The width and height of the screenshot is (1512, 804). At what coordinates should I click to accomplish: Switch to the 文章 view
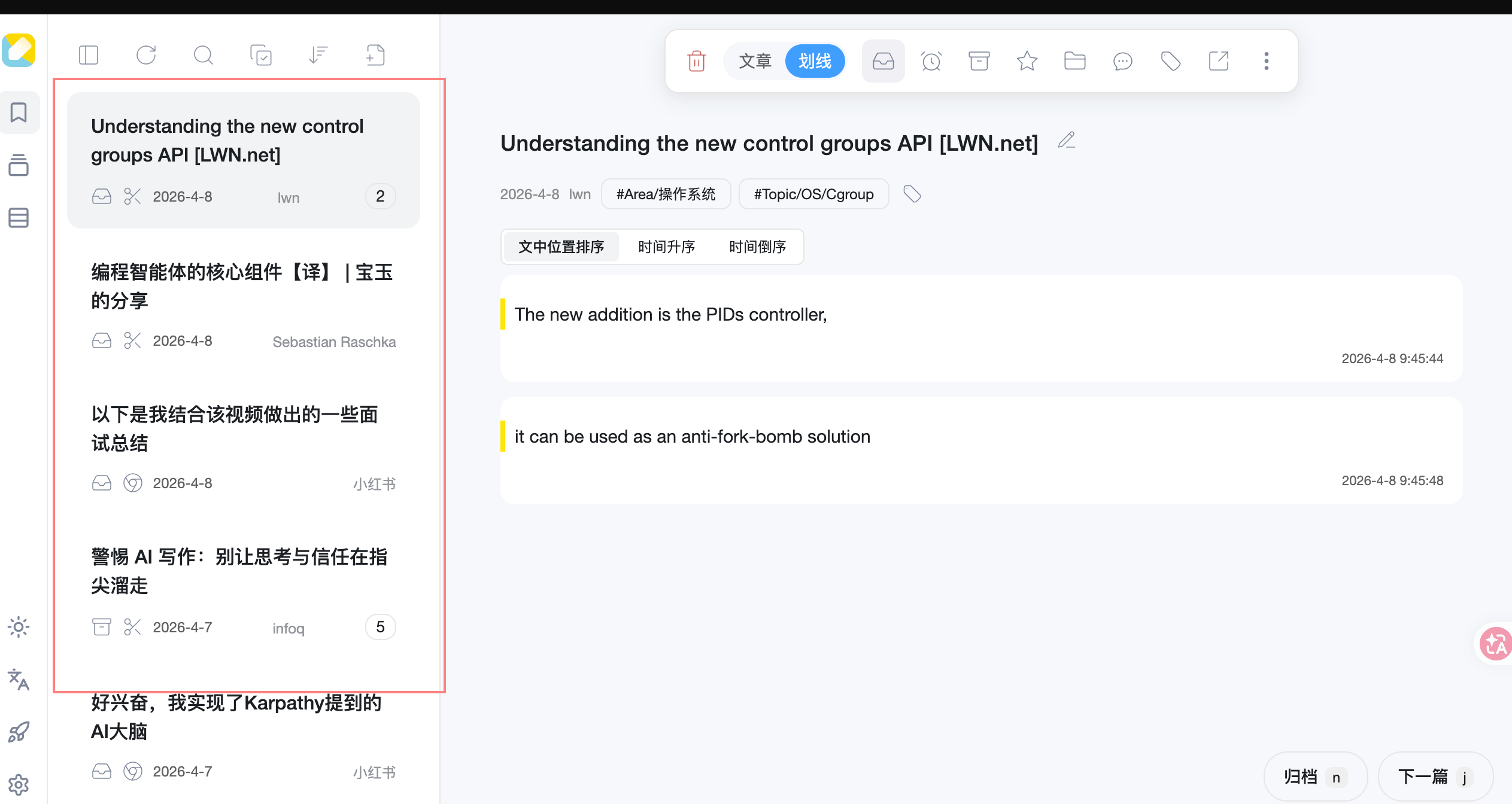[755, 61]
